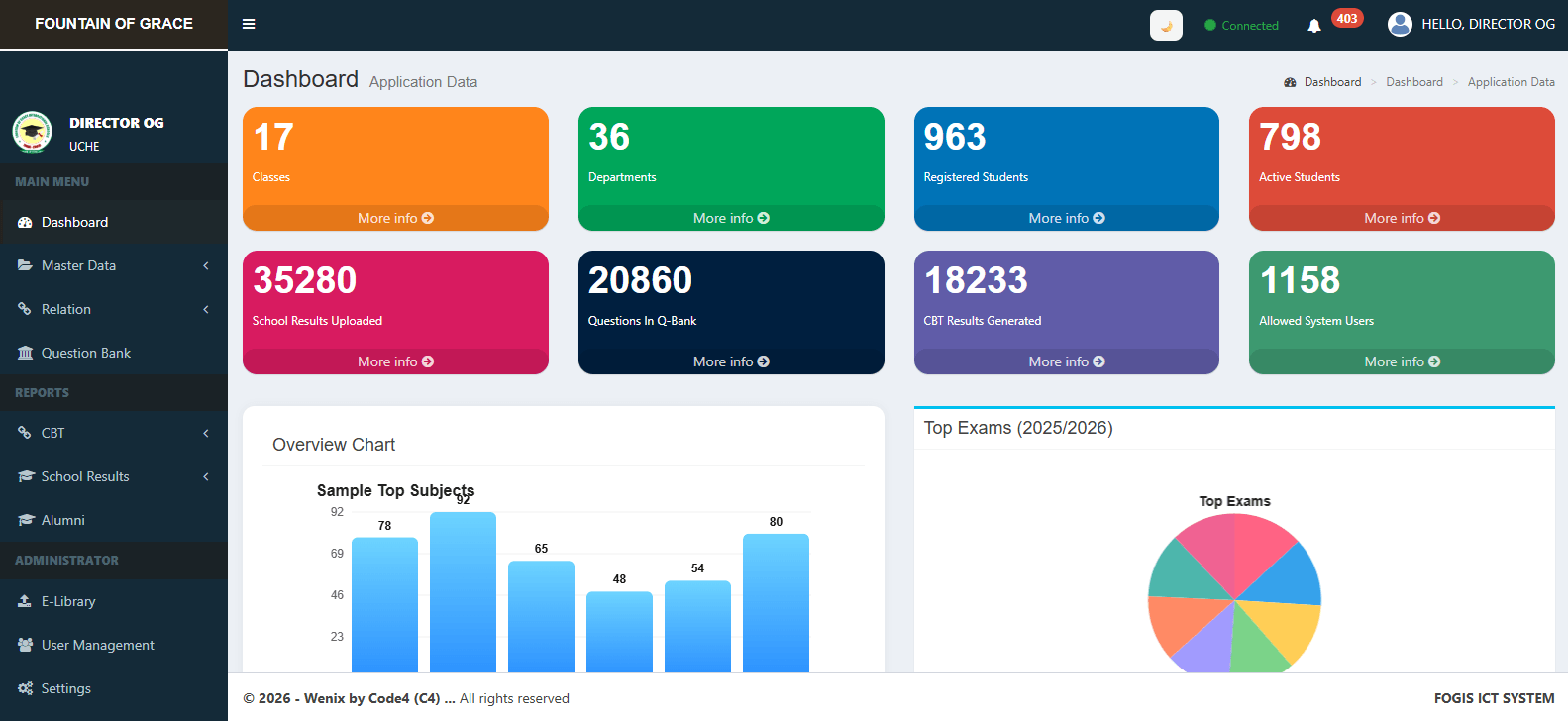This screenshot has width=1568, height=721.
Task: Click the Alumni graduation cap icon
Action: [x=26, y=520]
